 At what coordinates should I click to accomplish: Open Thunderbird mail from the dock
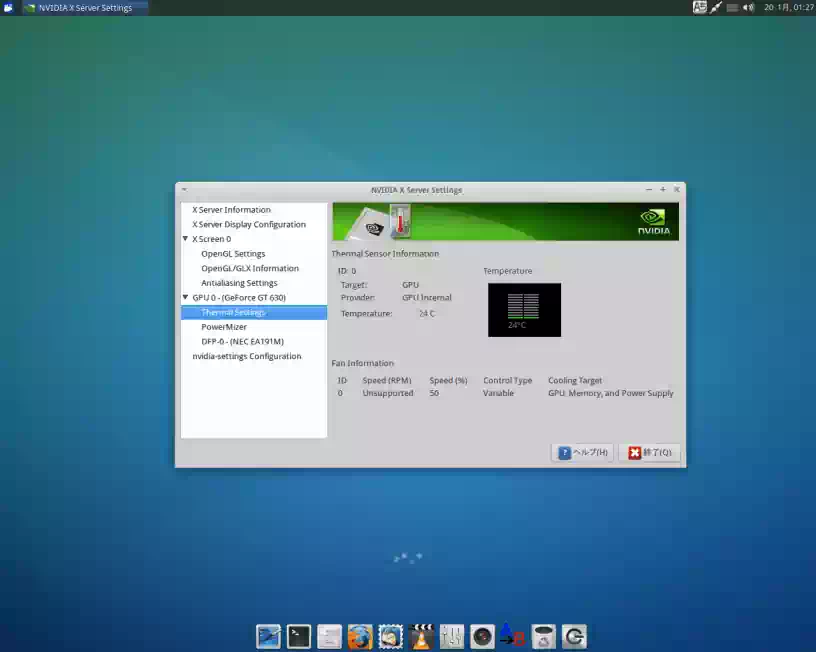pos(391,636)
